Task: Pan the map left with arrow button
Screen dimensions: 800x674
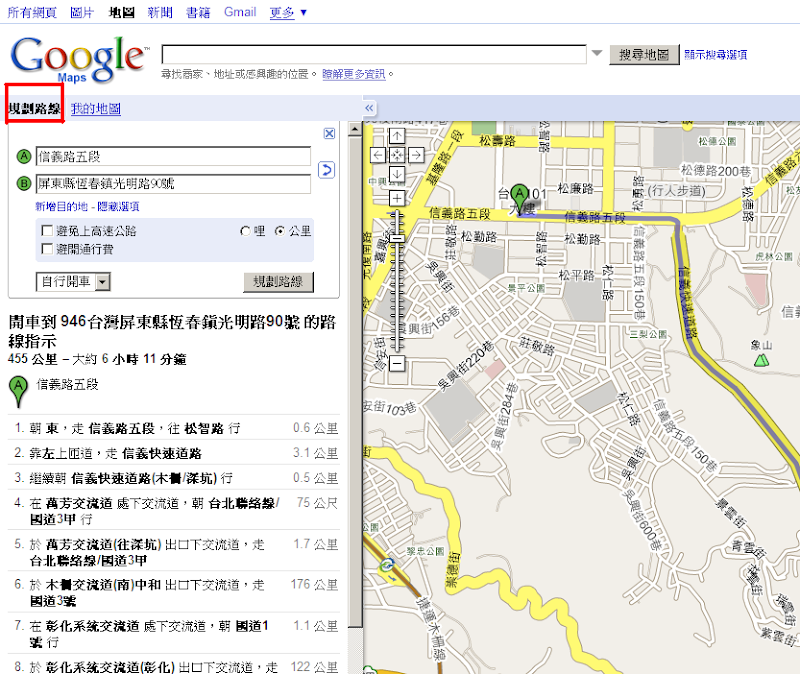Action: (378, 155)
